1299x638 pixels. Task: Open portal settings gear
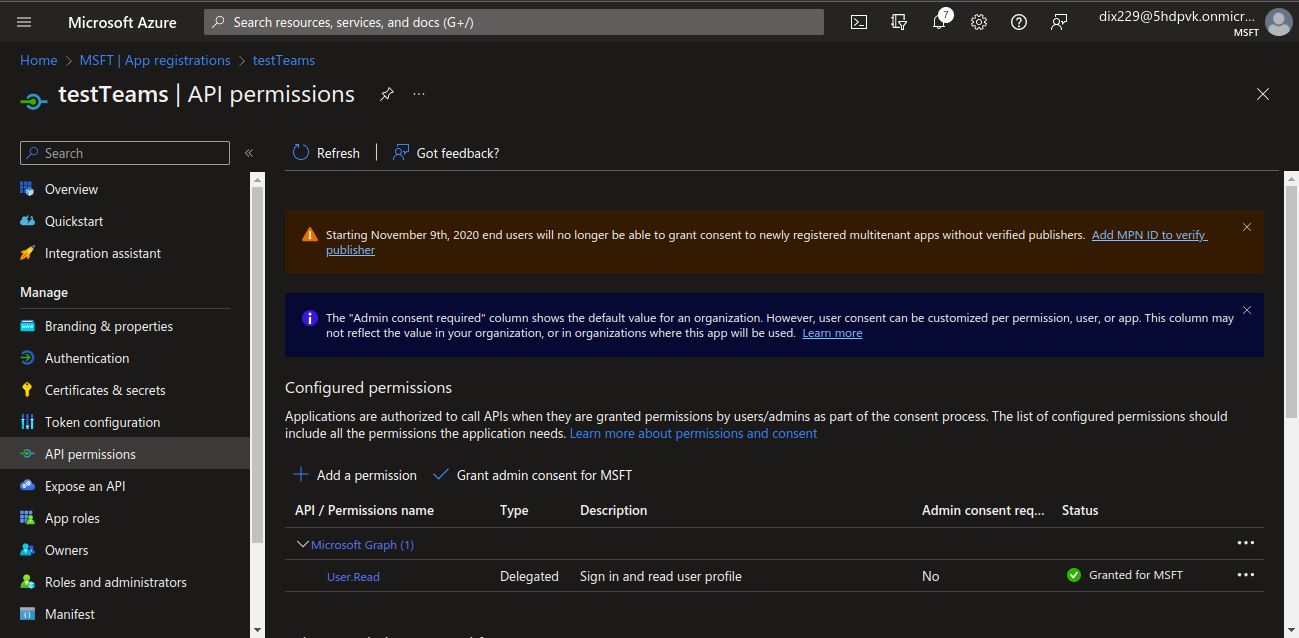pyautogui.click(x=979, y=22)
